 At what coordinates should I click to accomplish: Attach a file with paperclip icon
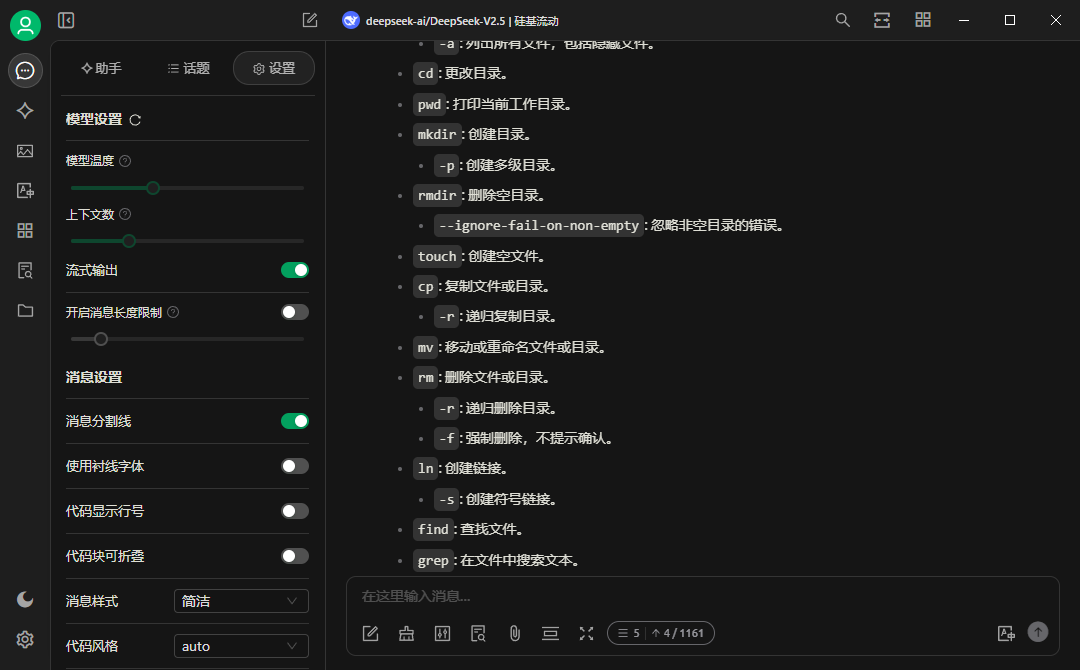pyautogui.click(x=515, y=634)
